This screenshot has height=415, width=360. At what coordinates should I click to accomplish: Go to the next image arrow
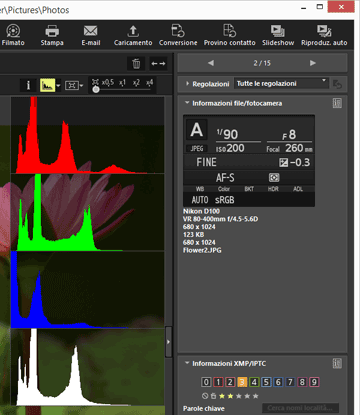(312, 63)
